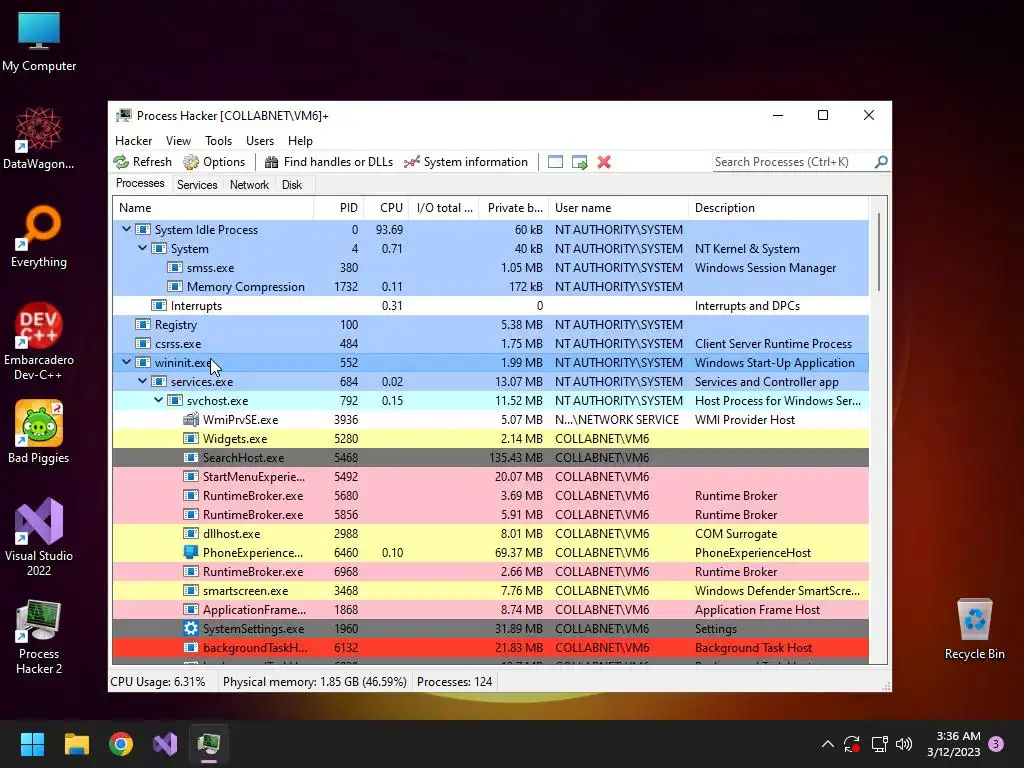Image resolution: width=1024 pixels, height=768 pixels.
Task: Sort by Description column header
Action: pos(778,208)
